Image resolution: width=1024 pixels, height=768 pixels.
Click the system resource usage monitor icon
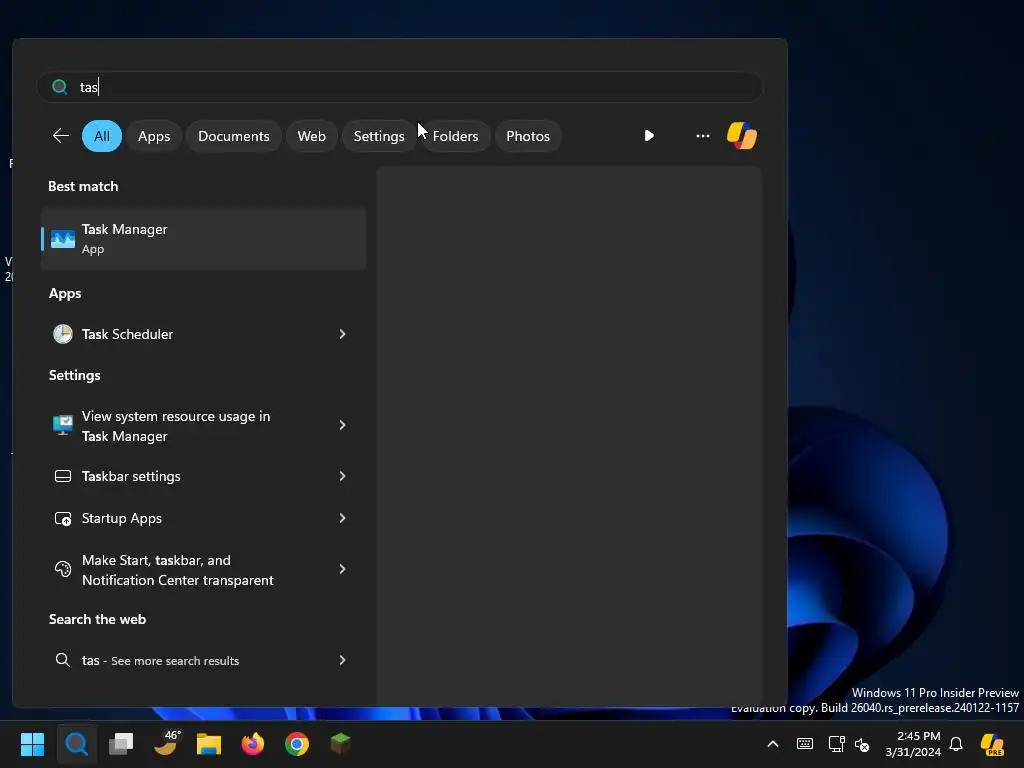(x=63, y=425)
